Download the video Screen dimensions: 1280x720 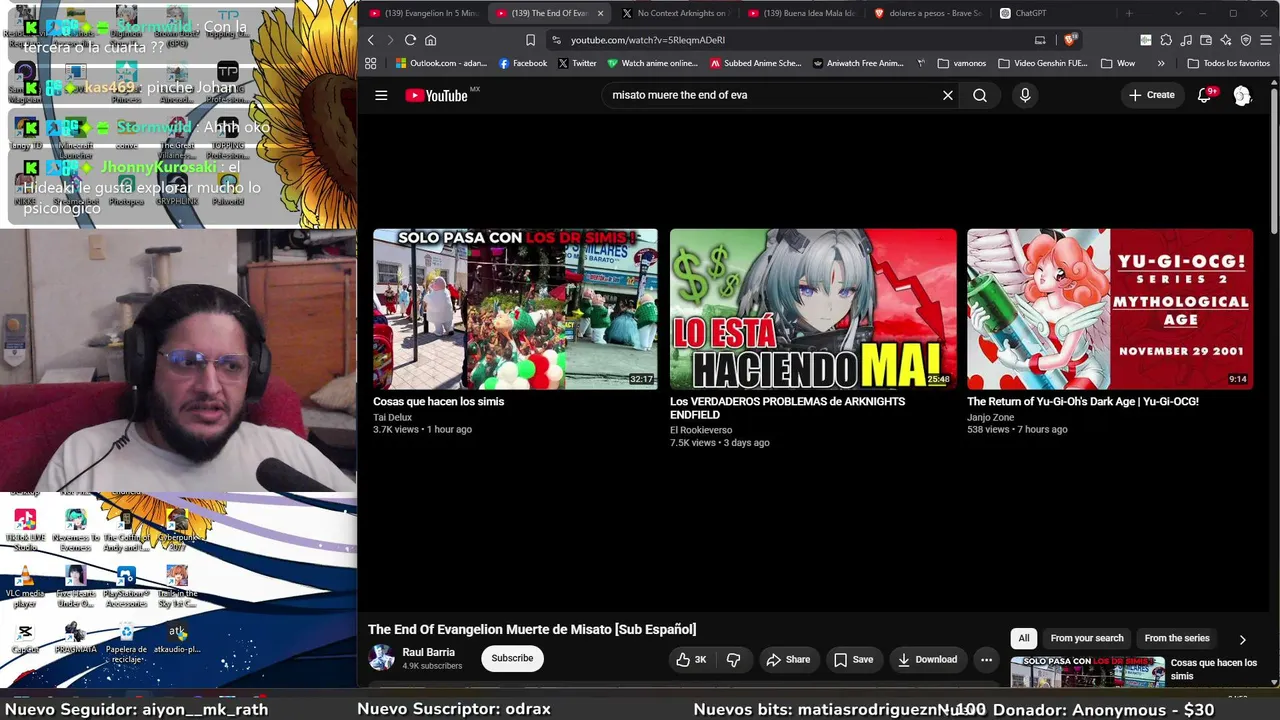(927, 659)
